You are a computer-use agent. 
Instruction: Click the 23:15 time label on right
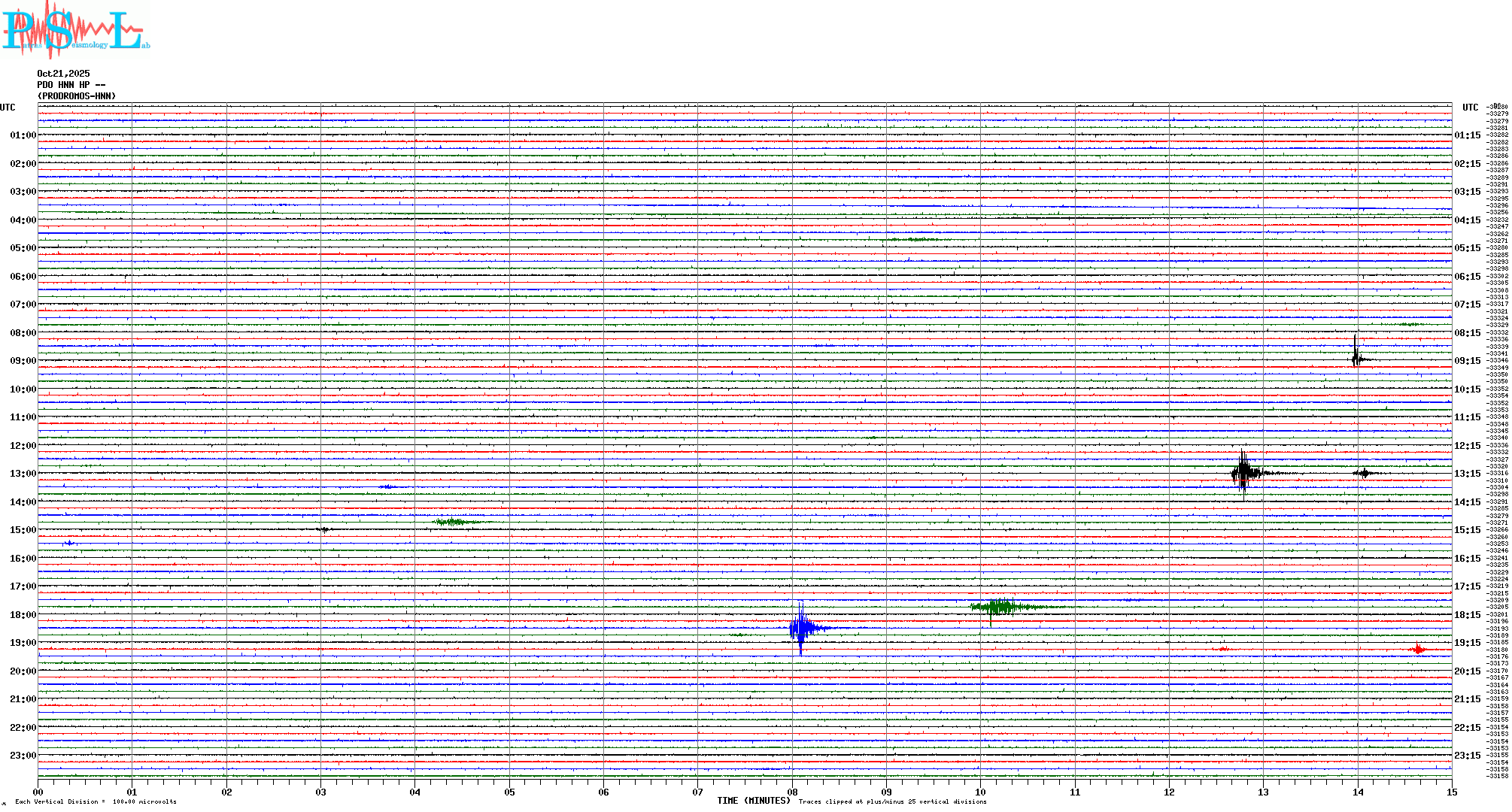click(x=1467, y=756)
